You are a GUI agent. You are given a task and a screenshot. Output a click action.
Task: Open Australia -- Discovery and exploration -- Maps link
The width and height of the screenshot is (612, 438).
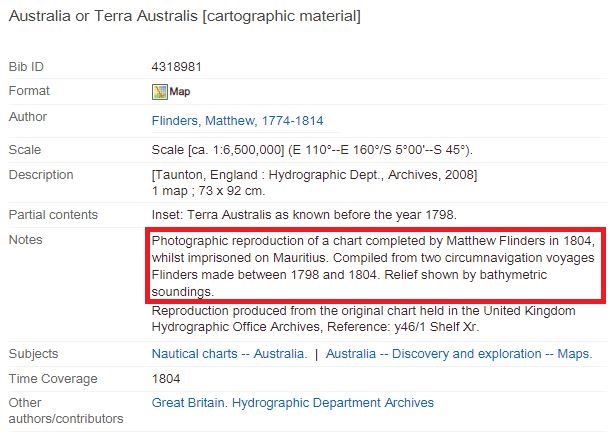click(459, 354)
